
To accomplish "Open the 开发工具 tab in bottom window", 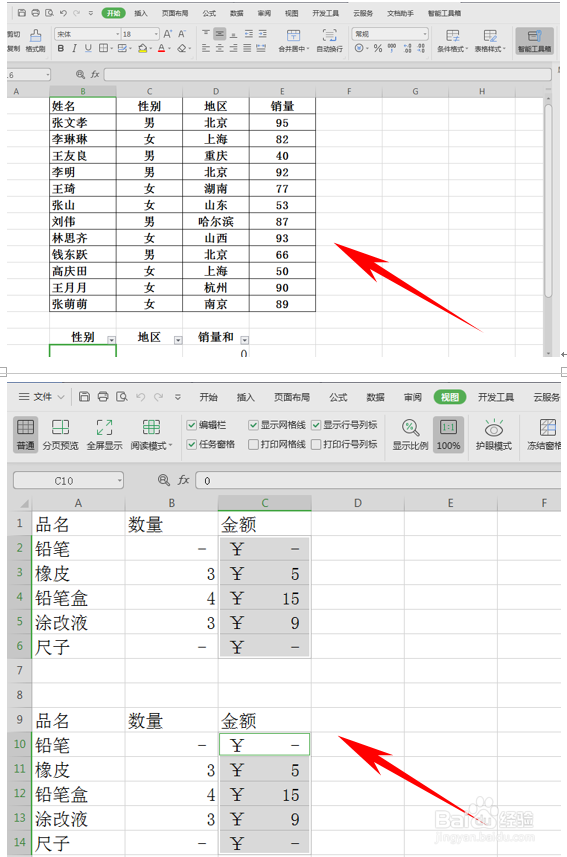I will [x=495, y=397].
